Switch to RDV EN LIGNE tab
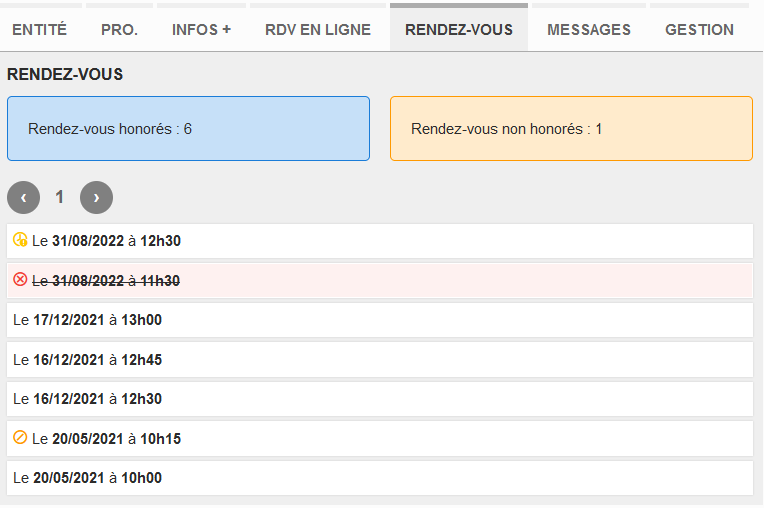764x508 pixels. (318, 30)
